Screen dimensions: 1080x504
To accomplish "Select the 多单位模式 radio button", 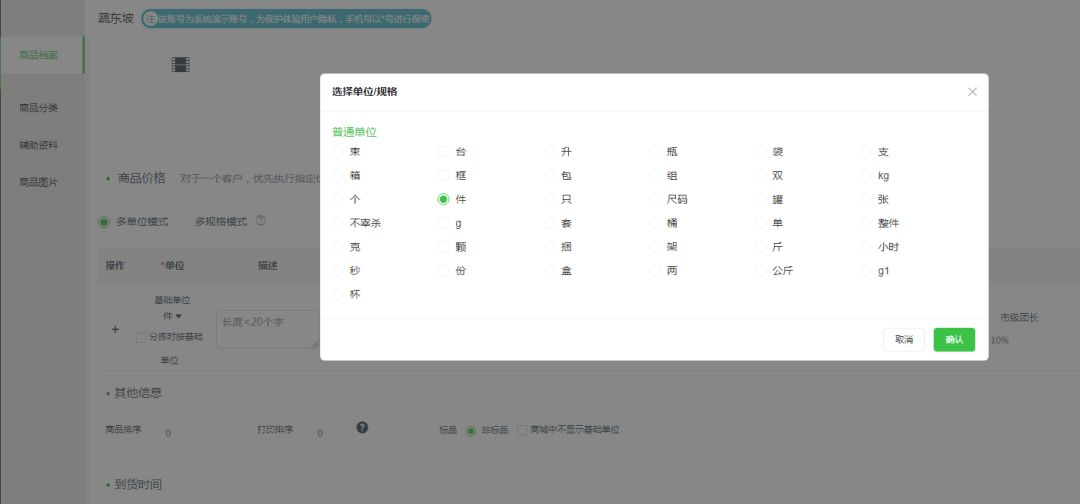I will [x=104, y=222].
